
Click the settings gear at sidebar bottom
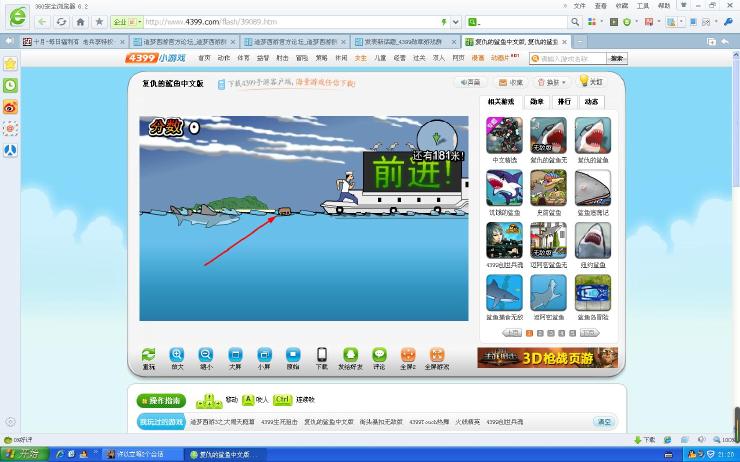click(10, 421)
